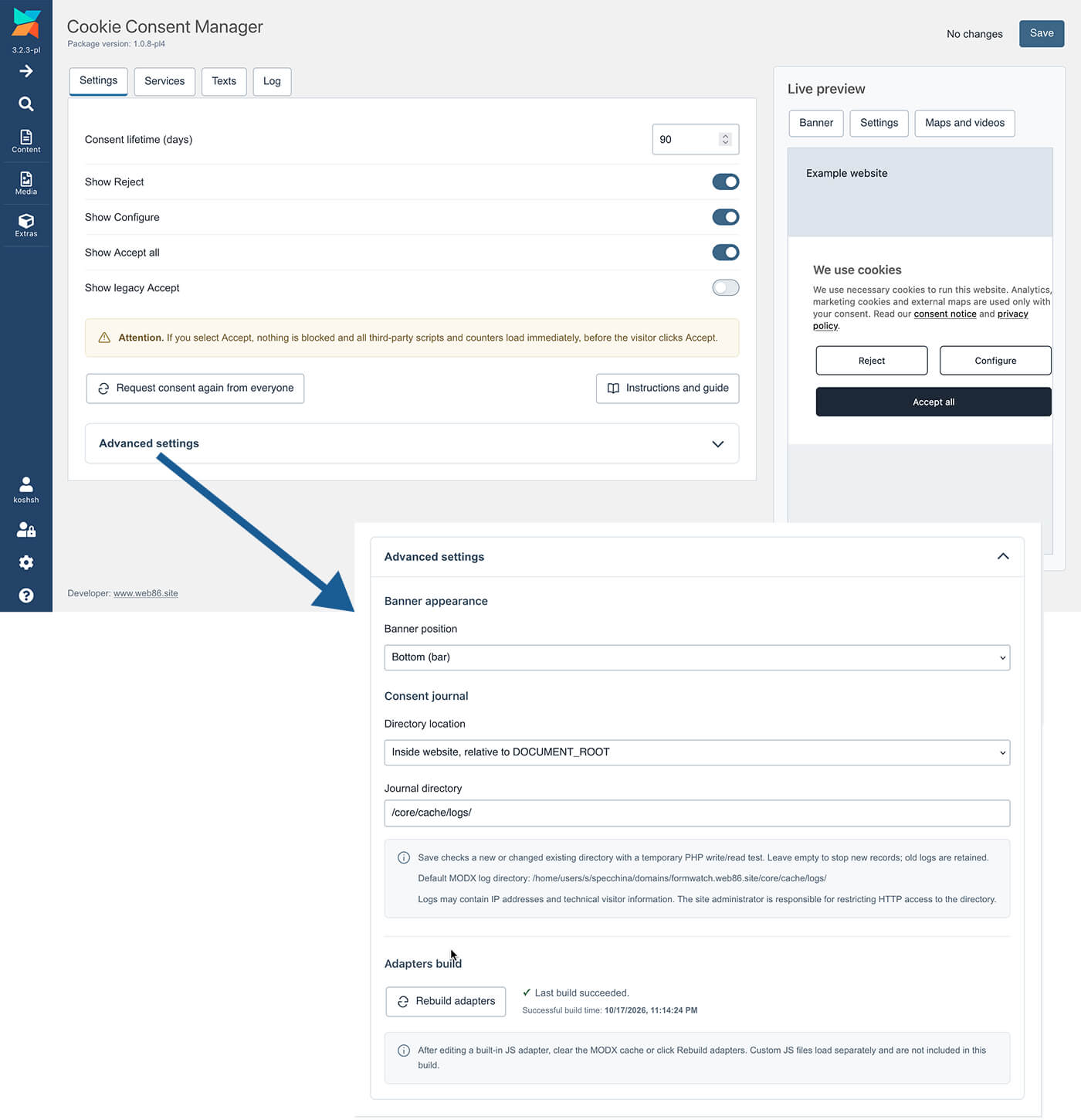The image size is (1081, 1120).
Task: Adjust Consent lifetime stepper arrows
Action: [725, 139]
